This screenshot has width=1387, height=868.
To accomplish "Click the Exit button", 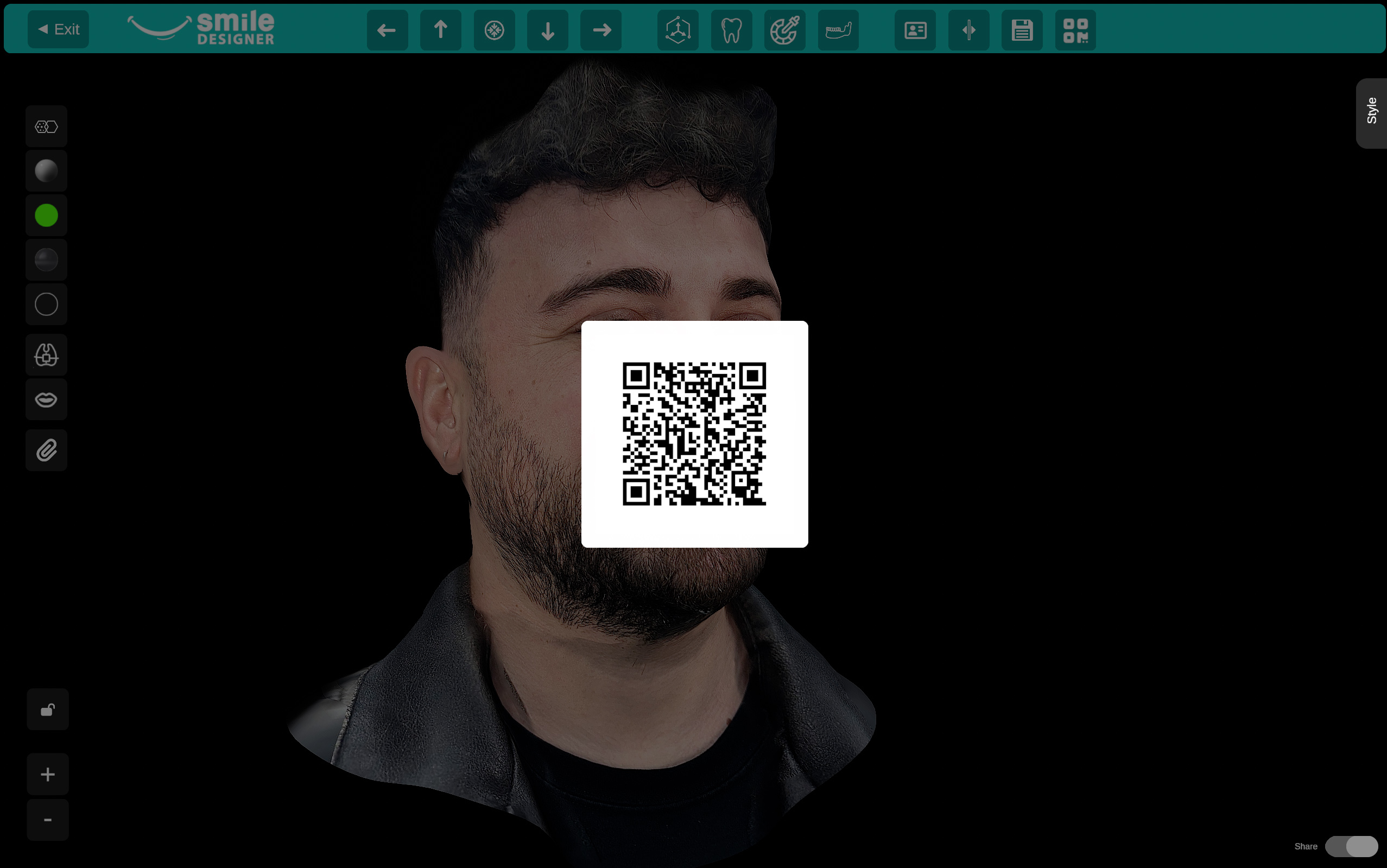I will tap(58, 29).
